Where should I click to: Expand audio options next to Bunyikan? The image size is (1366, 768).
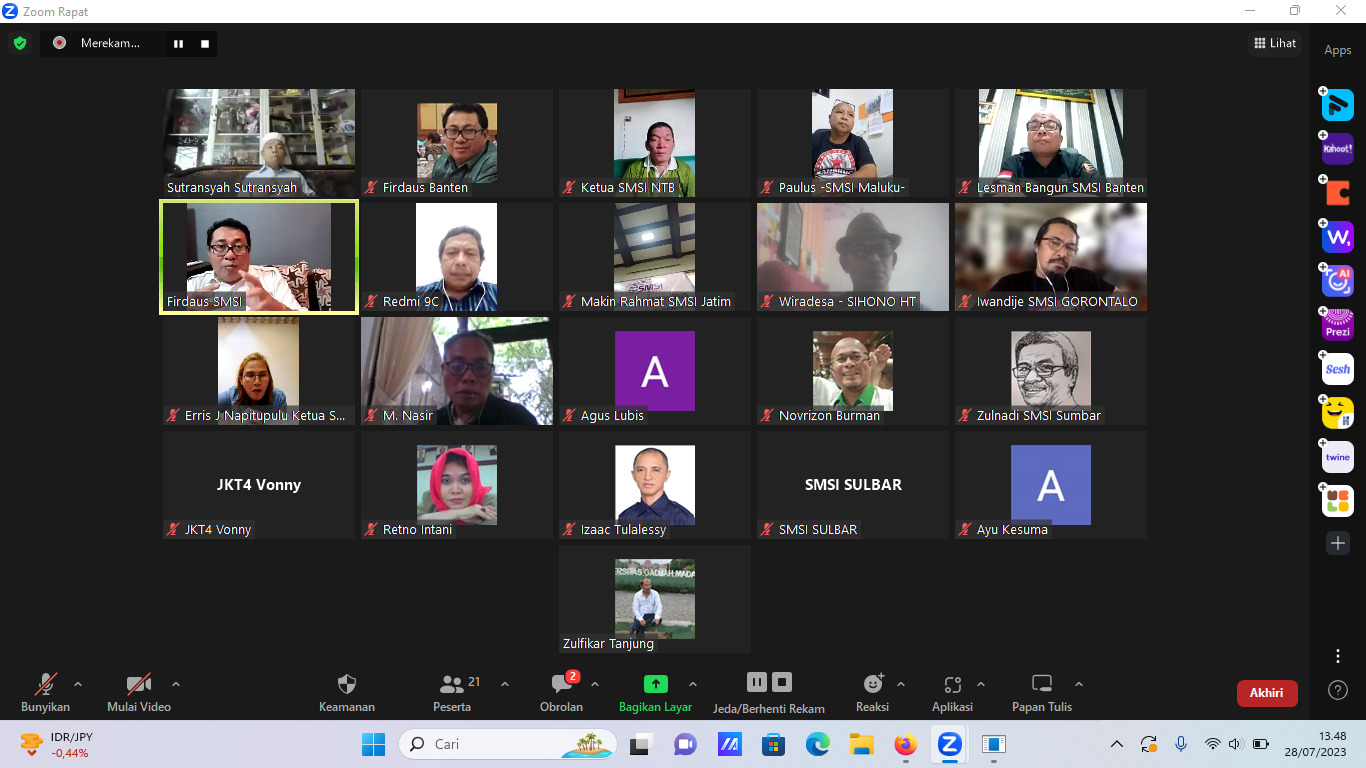coord(78,684)
